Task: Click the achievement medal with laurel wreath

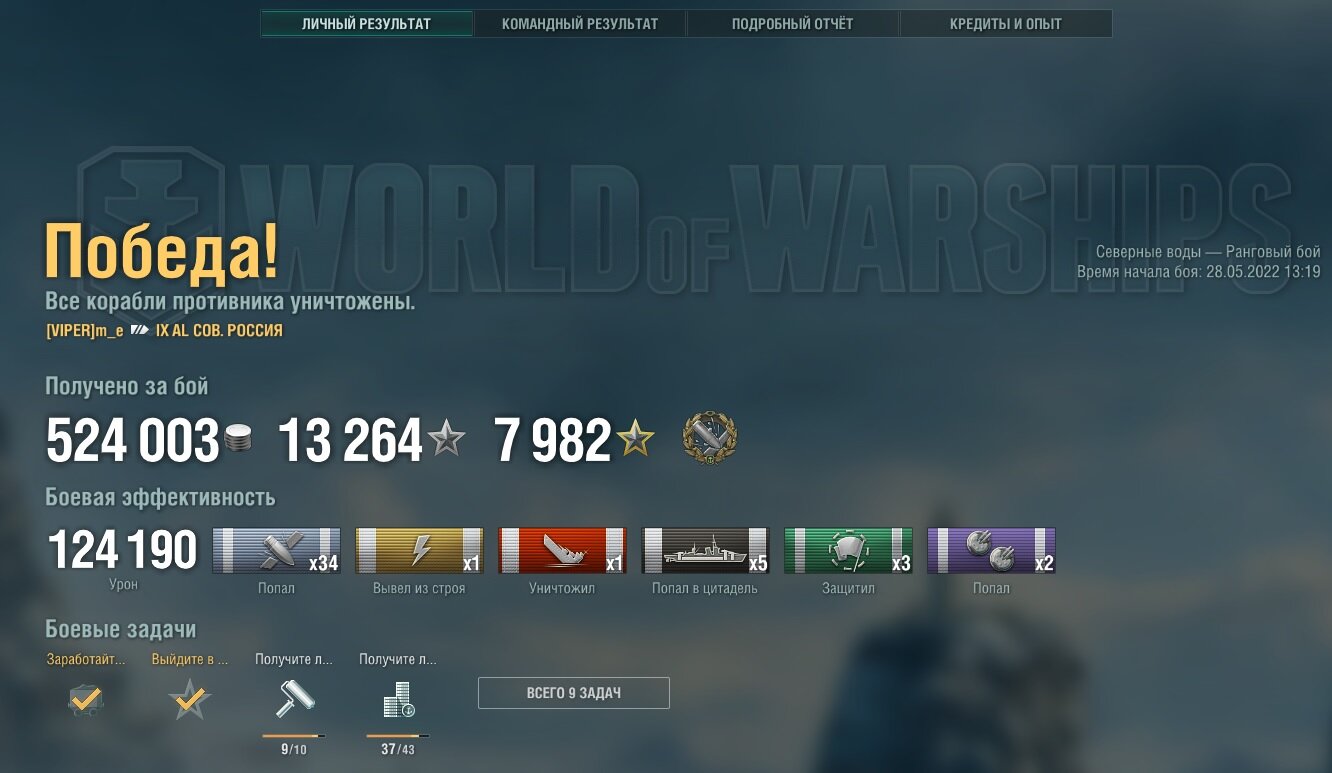Action: point(709,439)
